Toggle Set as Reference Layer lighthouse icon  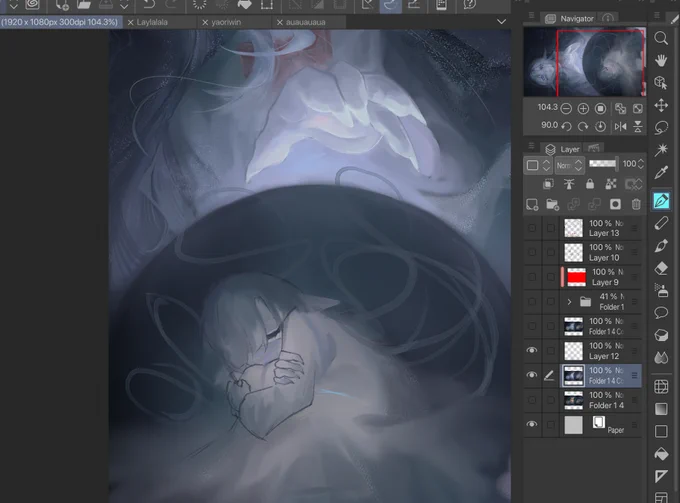click(569, 184)
